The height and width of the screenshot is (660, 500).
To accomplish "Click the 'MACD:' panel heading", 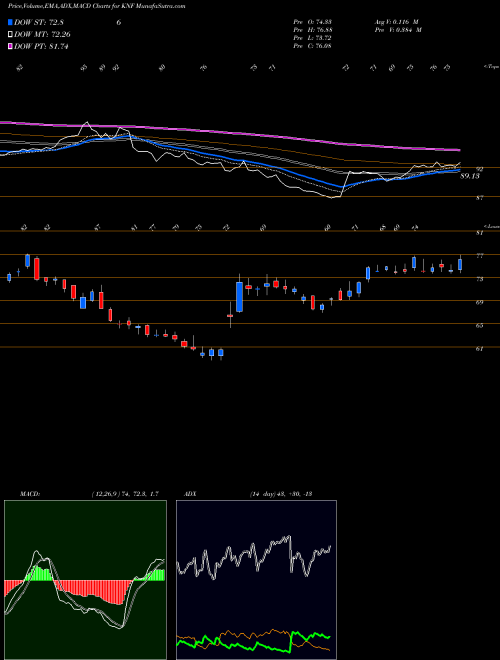I will click(30, 494).
